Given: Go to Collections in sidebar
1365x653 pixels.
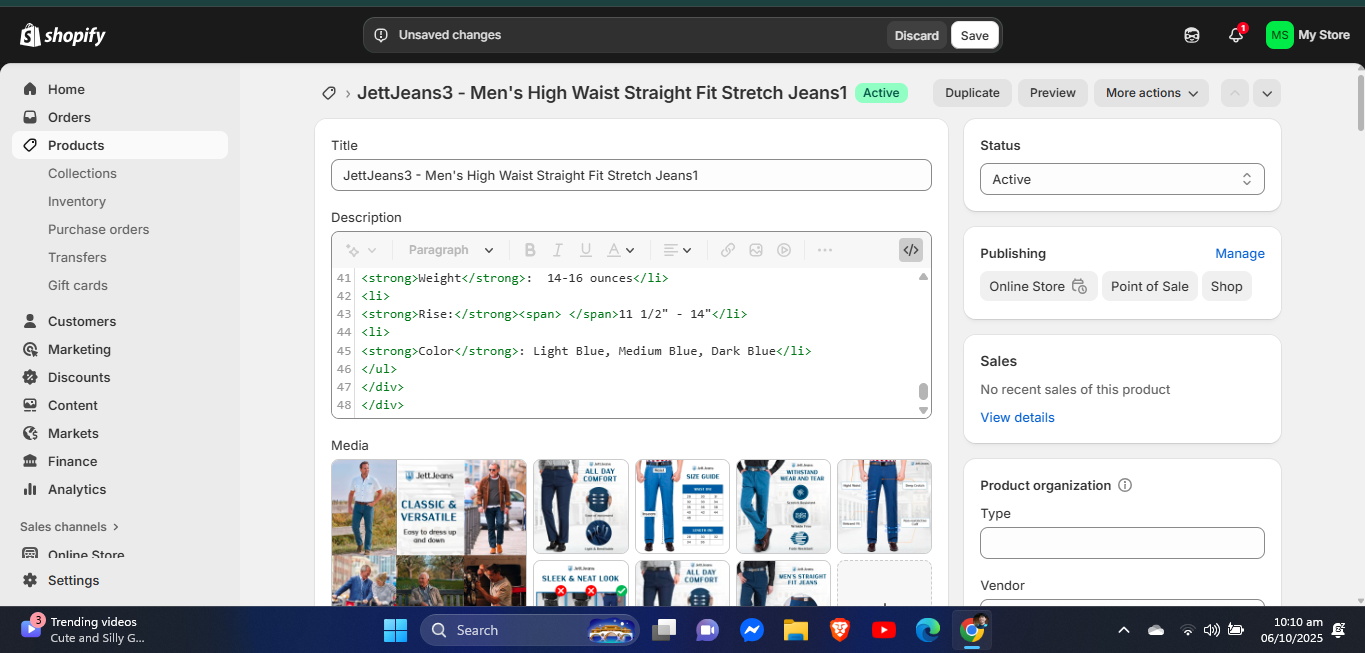Looking at the screenshot, I should [82, 173].
